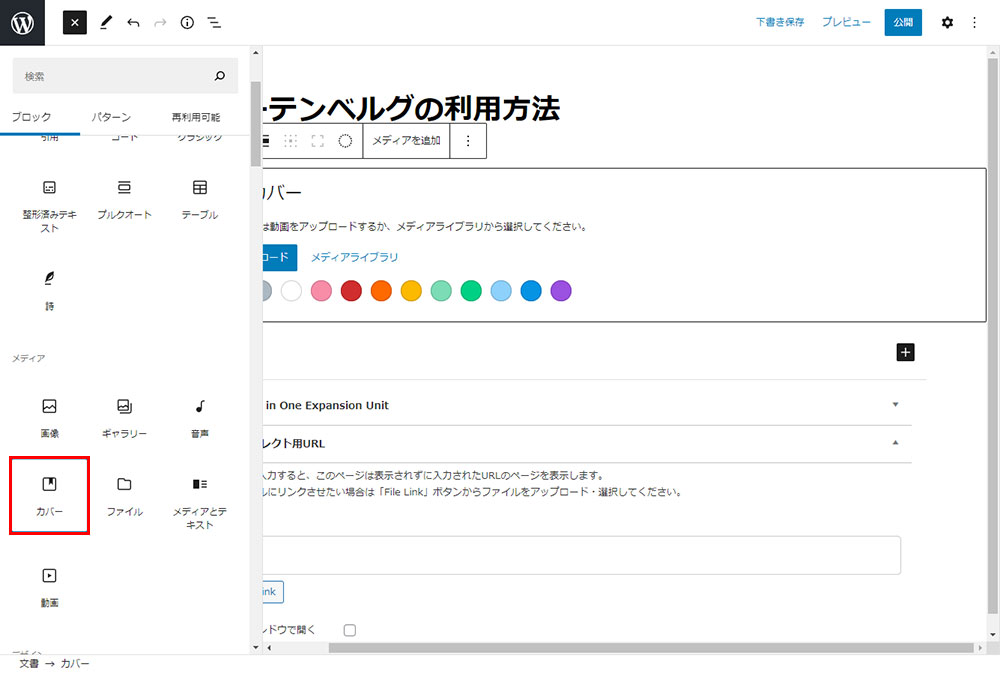Viewport: 1000px width, 673px height.
Task: Open the document details info icon
Action: 187,22
